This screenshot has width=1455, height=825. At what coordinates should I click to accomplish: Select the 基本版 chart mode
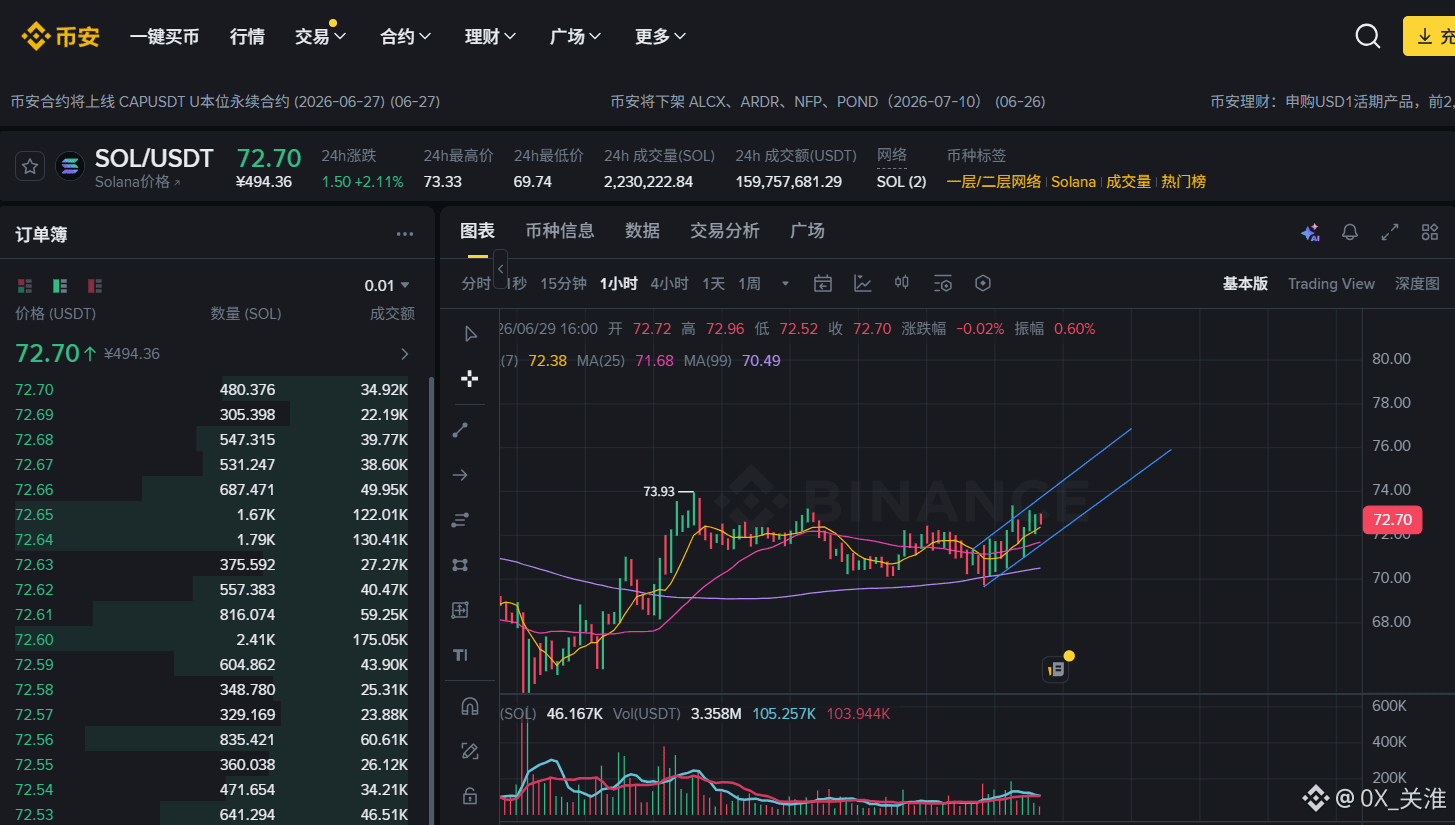[1245, 284]
